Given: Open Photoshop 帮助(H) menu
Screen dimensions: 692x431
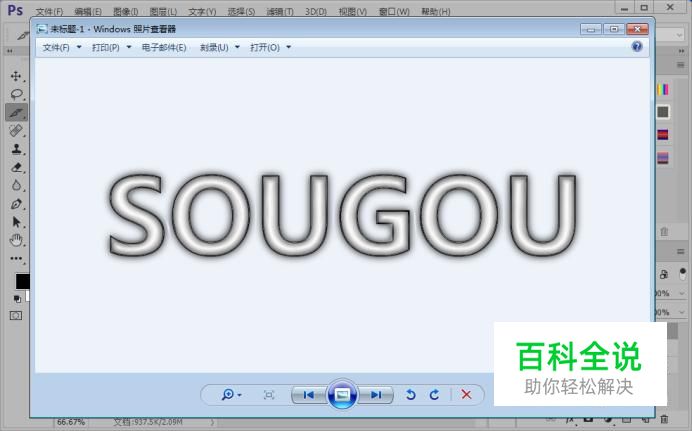Looking at the screenshot, I should (x=436, y=11).
